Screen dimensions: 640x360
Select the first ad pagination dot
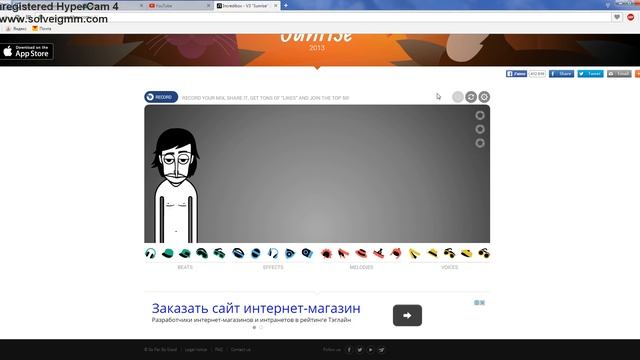pyautogui.click(x=254, y=327)
